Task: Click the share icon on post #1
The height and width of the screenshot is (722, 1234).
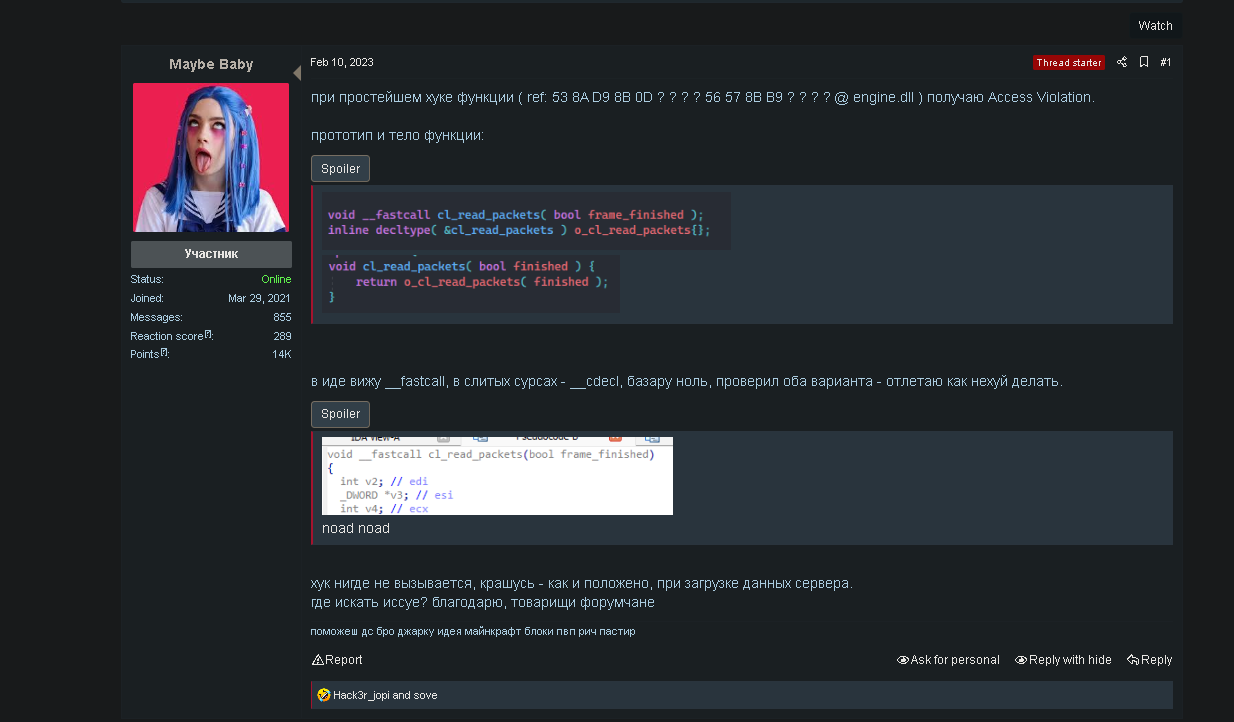Action: click(1121, 62)
